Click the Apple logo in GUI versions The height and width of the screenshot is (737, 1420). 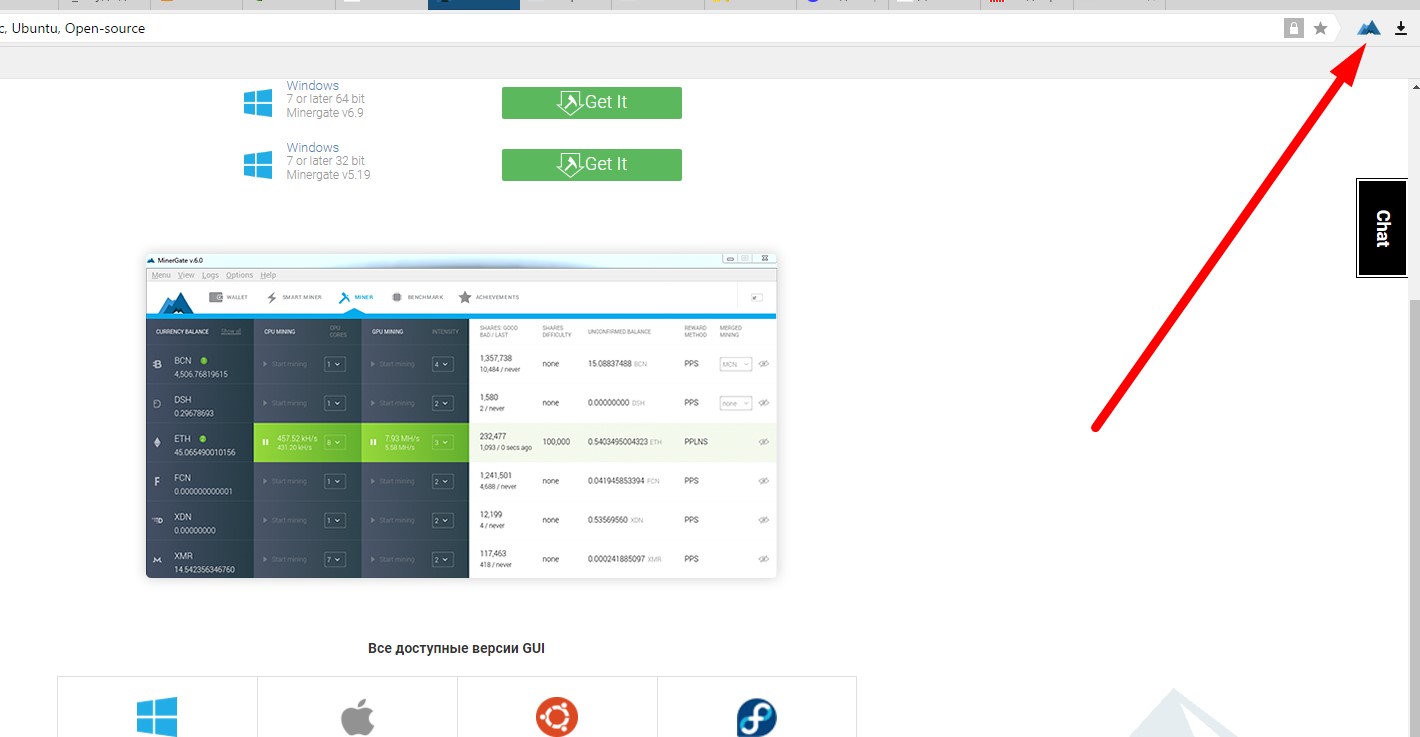pos(357,717)
